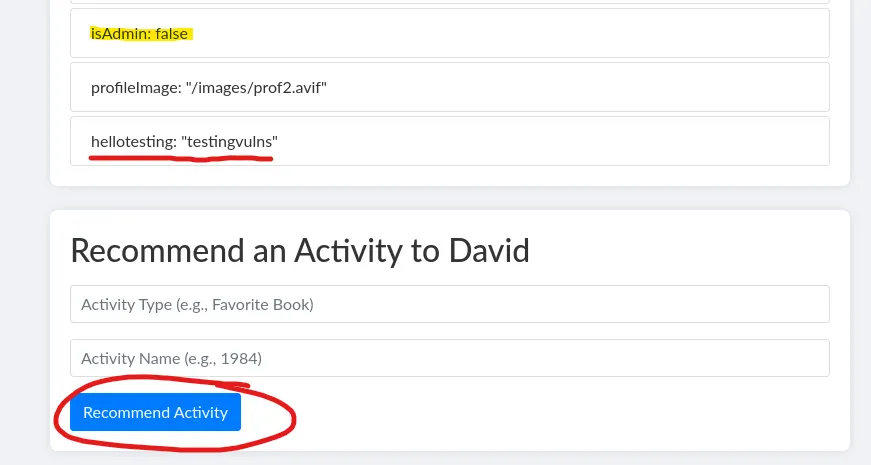Select the hellotesting list row
Viewport: 871px width, 465px height.
click(450, 141)
